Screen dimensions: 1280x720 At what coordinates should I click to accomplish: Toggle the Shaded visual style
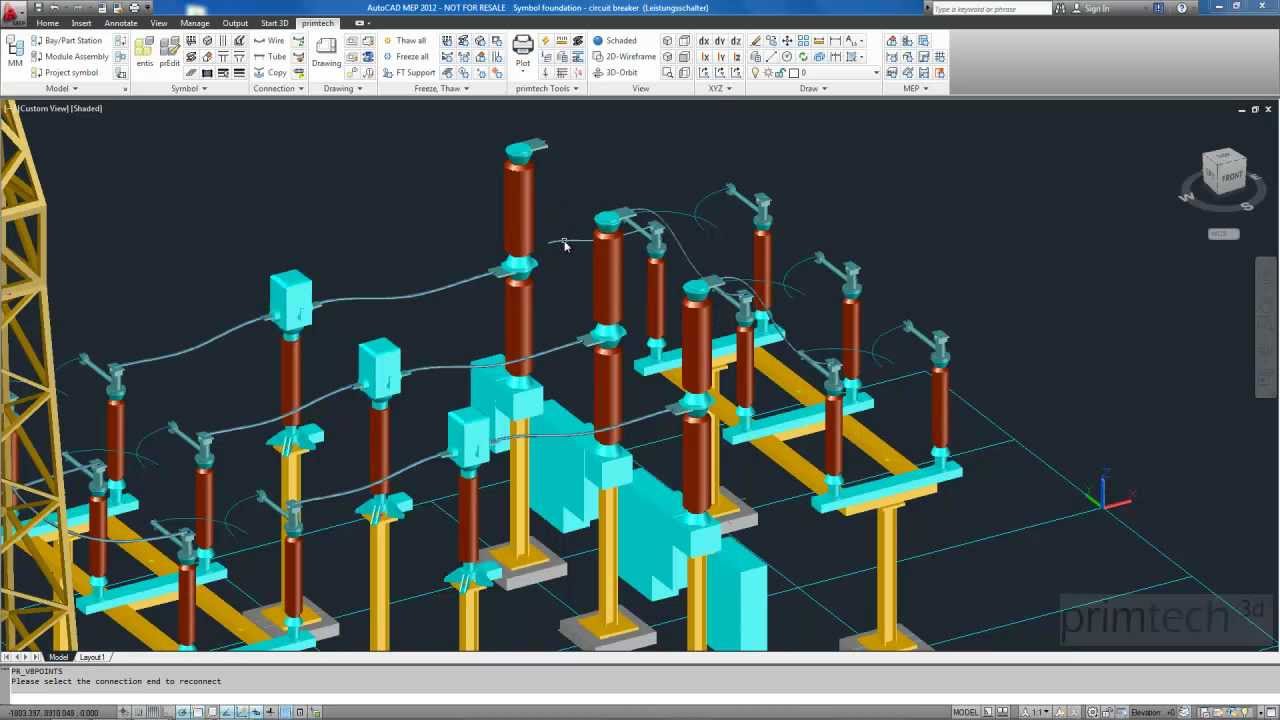click(x=623, y=40)
